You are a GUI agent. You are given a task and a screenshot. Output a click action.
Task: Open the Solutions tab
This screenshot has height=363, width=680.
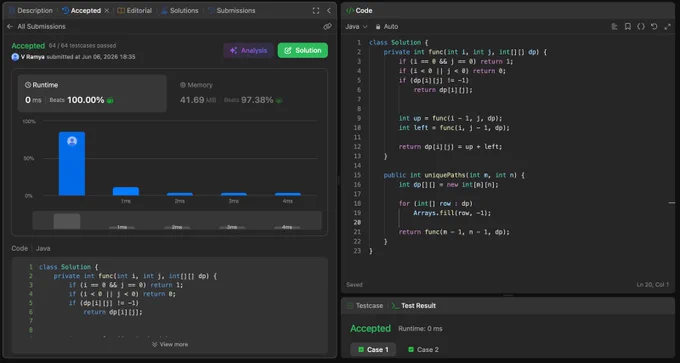[x=180, y=10]
